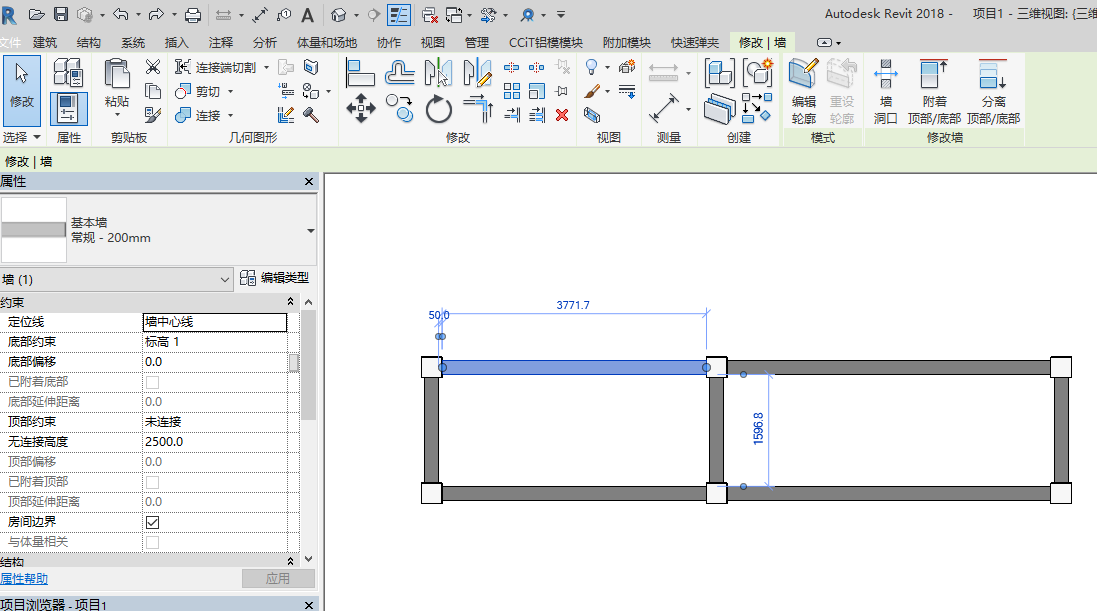
Task: Expand the Select (选择) panel dropdown
Action: coord(37,137)
